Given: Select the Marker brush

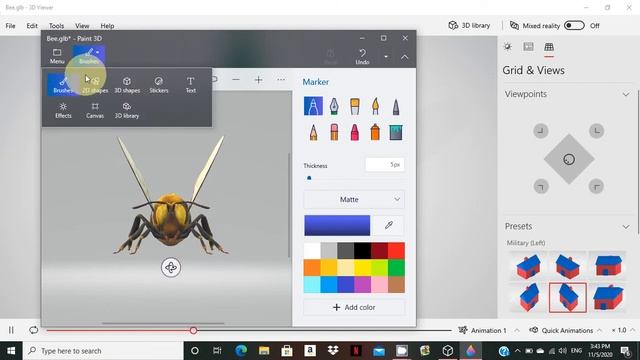Looking at the screenshot, I should [313, 106].
